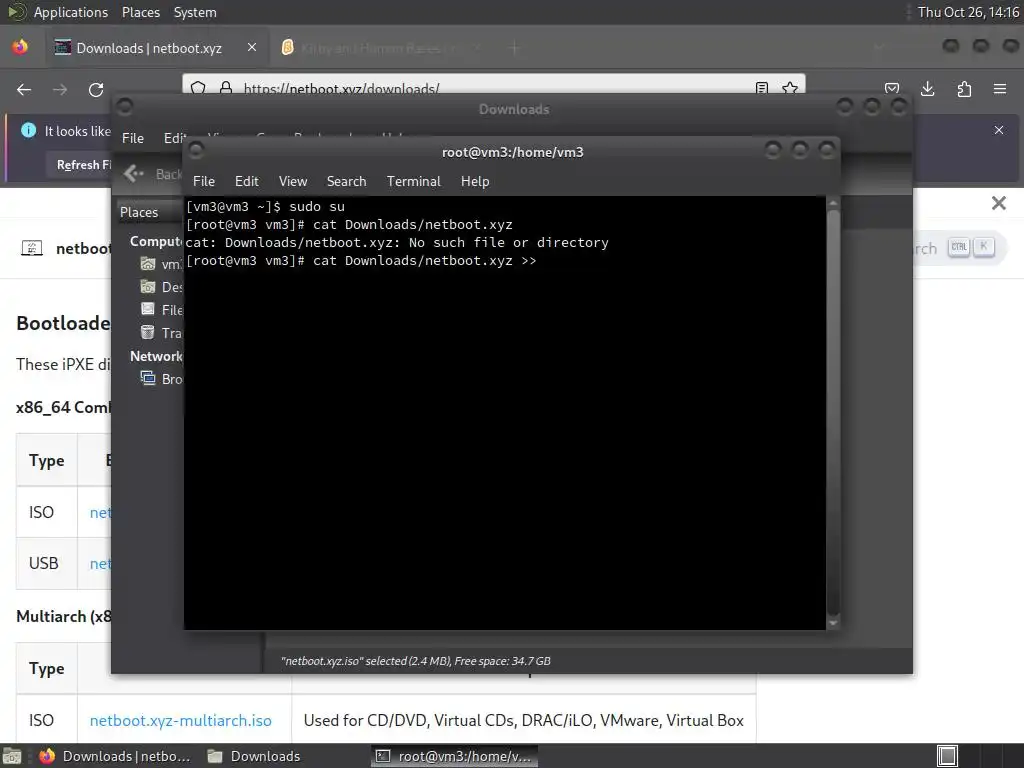Select Browse Network in Places sidebar

tap(161, 379)
